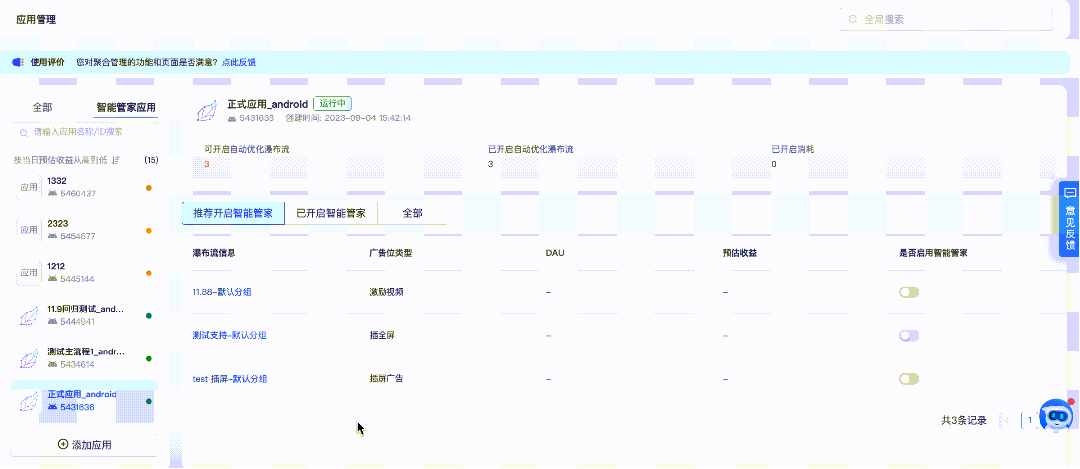Open the 11.88-默认分组 waterfall link
The height and width of the screenshot is (469, 1080).
pos(222,292)
